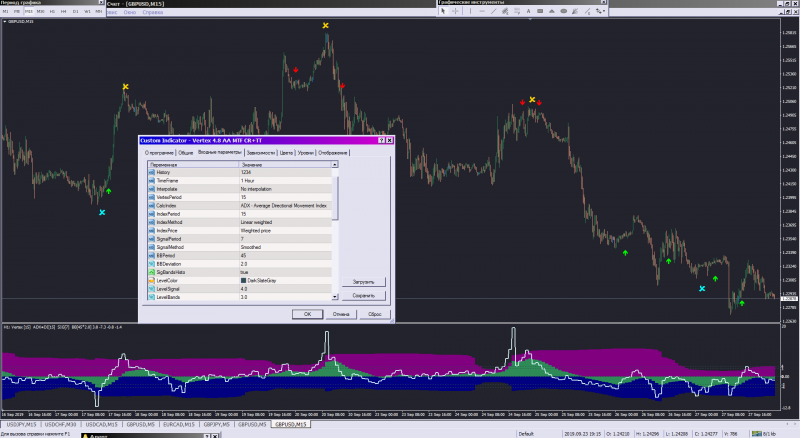Click the dialog's question-mark help button
Screen dimensions: 800x438
click(x=381, y=140)
